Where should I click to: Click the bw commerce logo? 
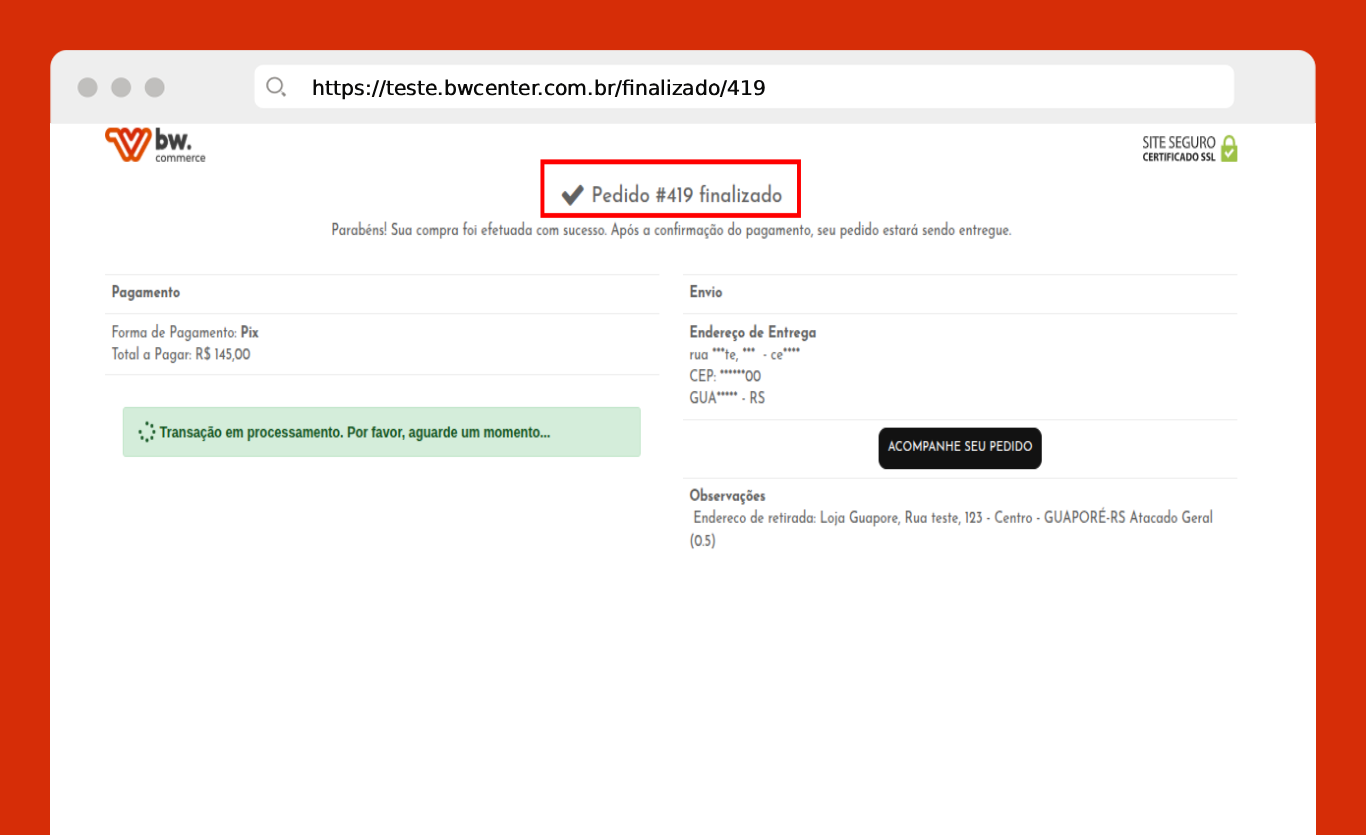coord(155,145)
